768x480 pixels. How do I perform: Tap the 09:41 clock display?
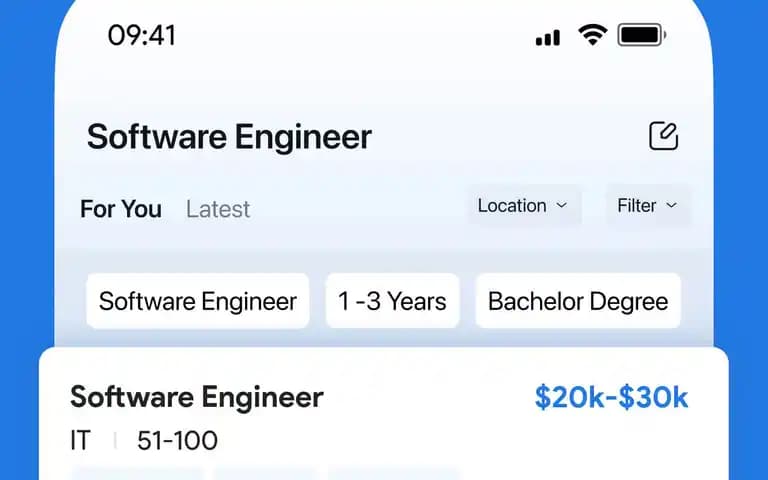pyautogui.click(x=142, y=35)
